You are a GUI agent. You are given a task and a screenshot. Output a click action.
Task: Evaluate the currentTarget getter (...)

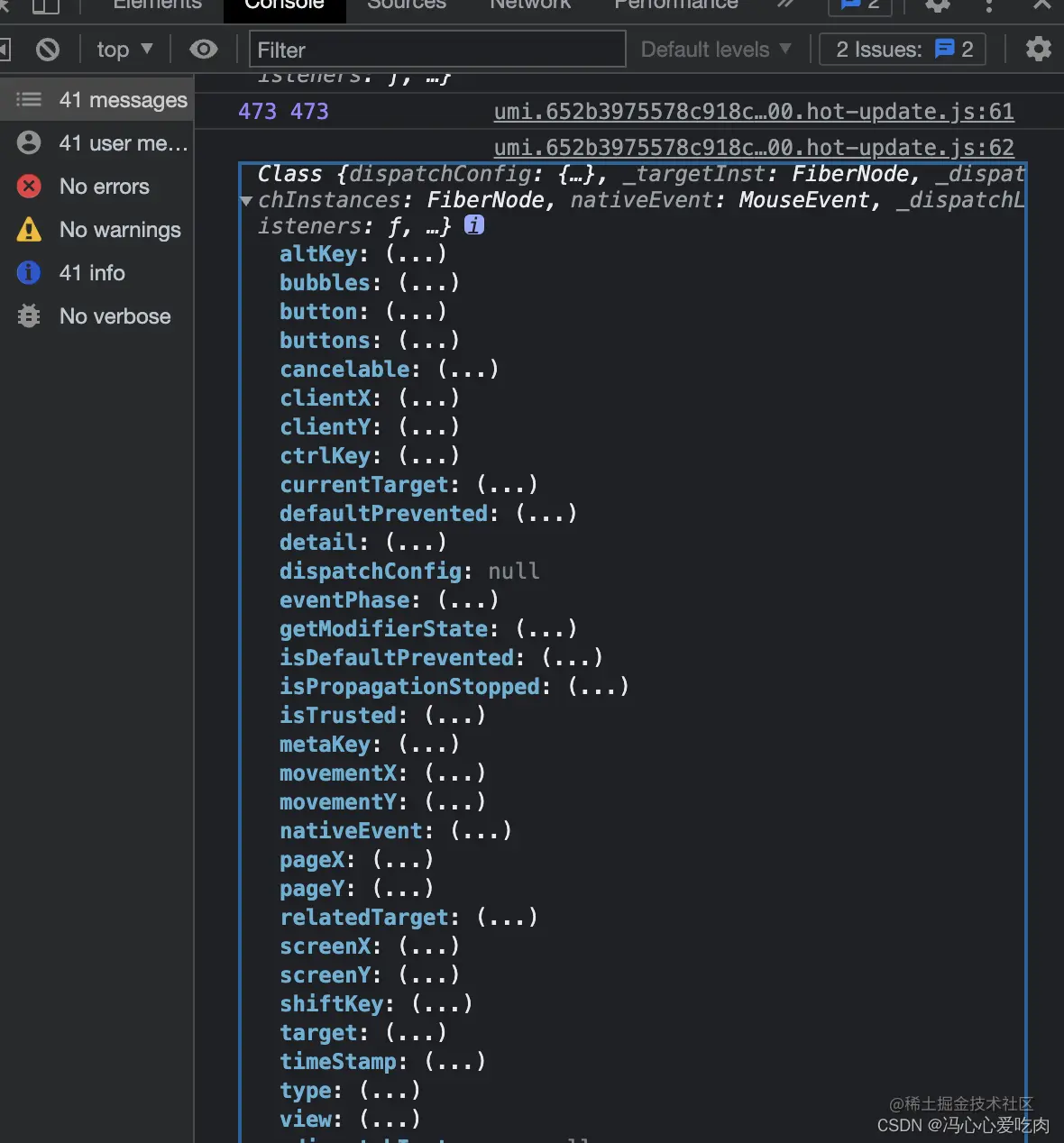click(x=507, y=485)
